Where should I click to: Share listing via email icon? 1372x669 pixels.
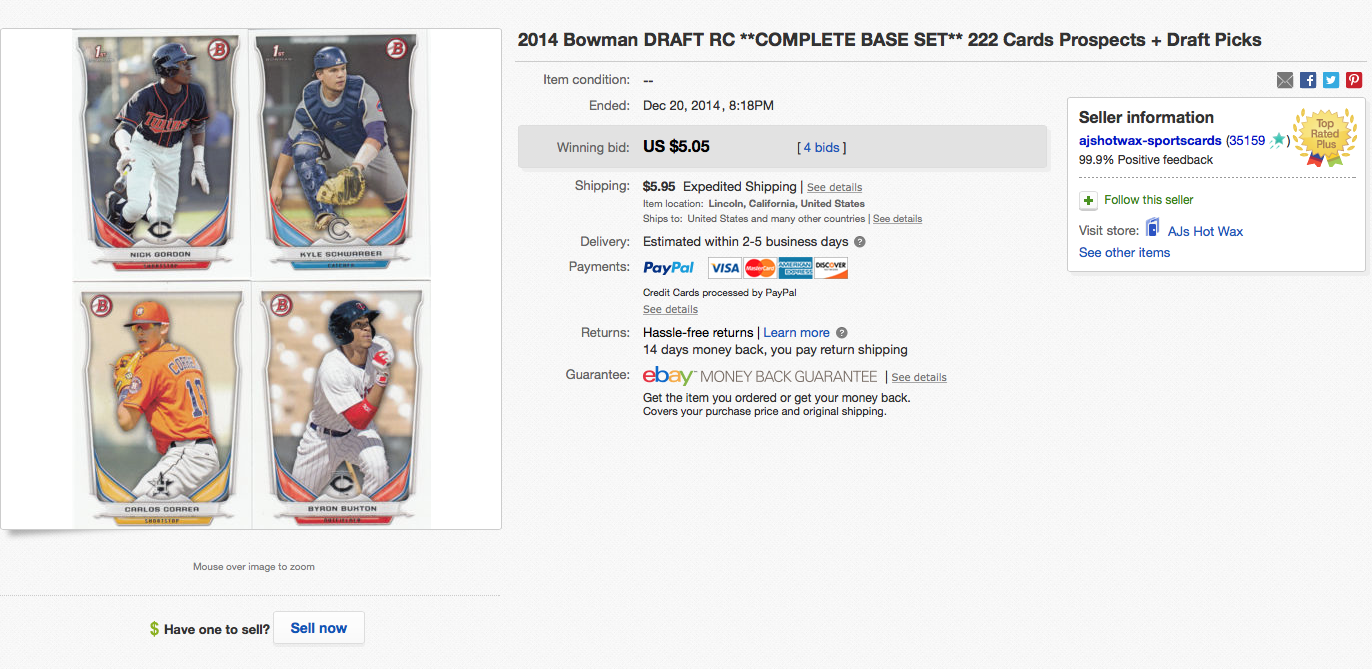[x=1285, y=80]
